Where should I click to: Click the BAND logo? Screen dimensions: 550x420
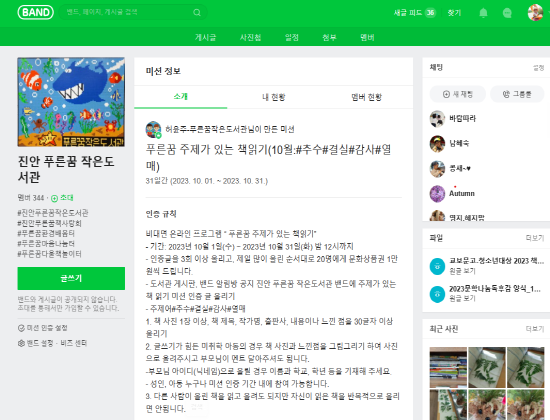36,12
